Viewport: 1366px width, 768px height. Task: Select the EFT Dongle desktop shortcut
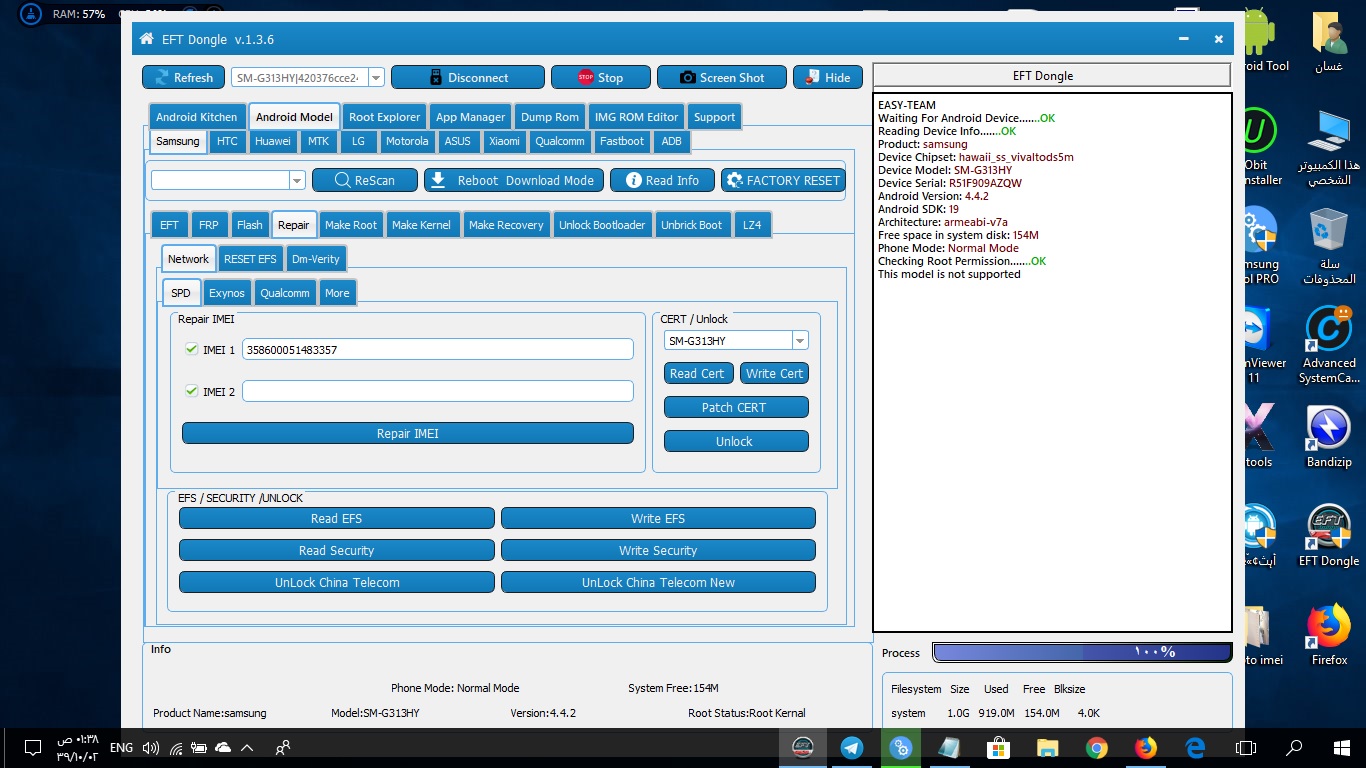pyautogui.click(x=1329, y=536)
